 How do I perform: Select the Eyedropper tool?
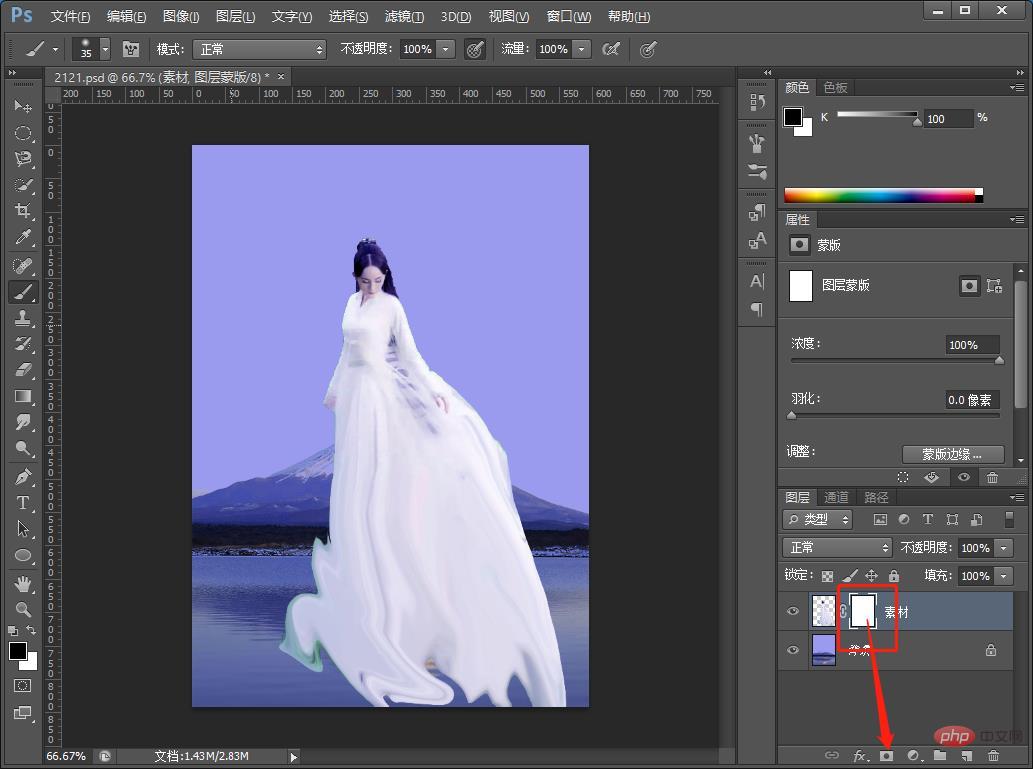click(22, 238)
